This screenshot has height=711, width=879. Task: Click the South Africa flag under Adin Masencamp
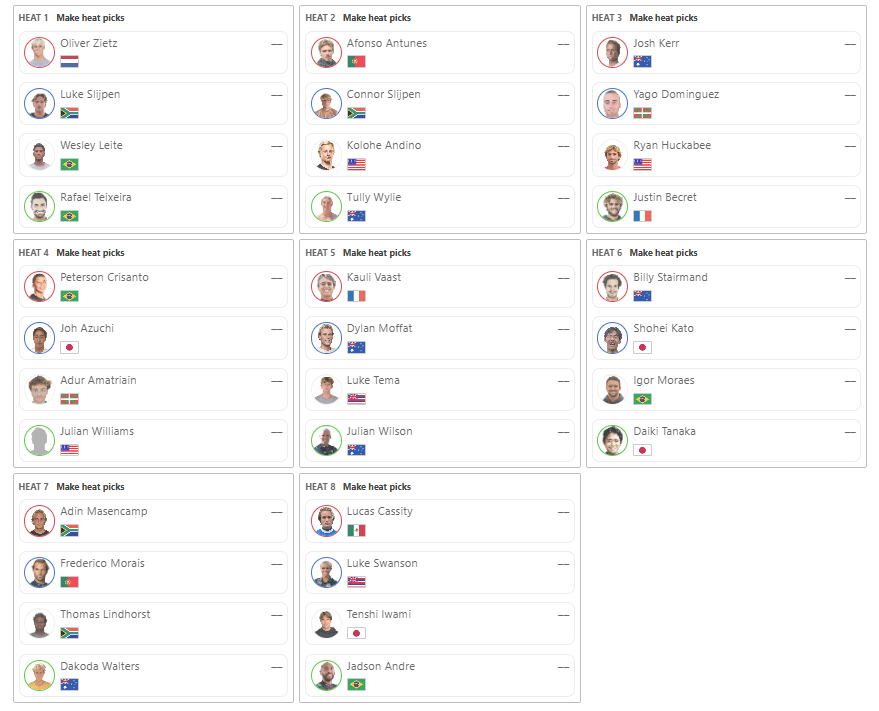(x=70, y=530)
